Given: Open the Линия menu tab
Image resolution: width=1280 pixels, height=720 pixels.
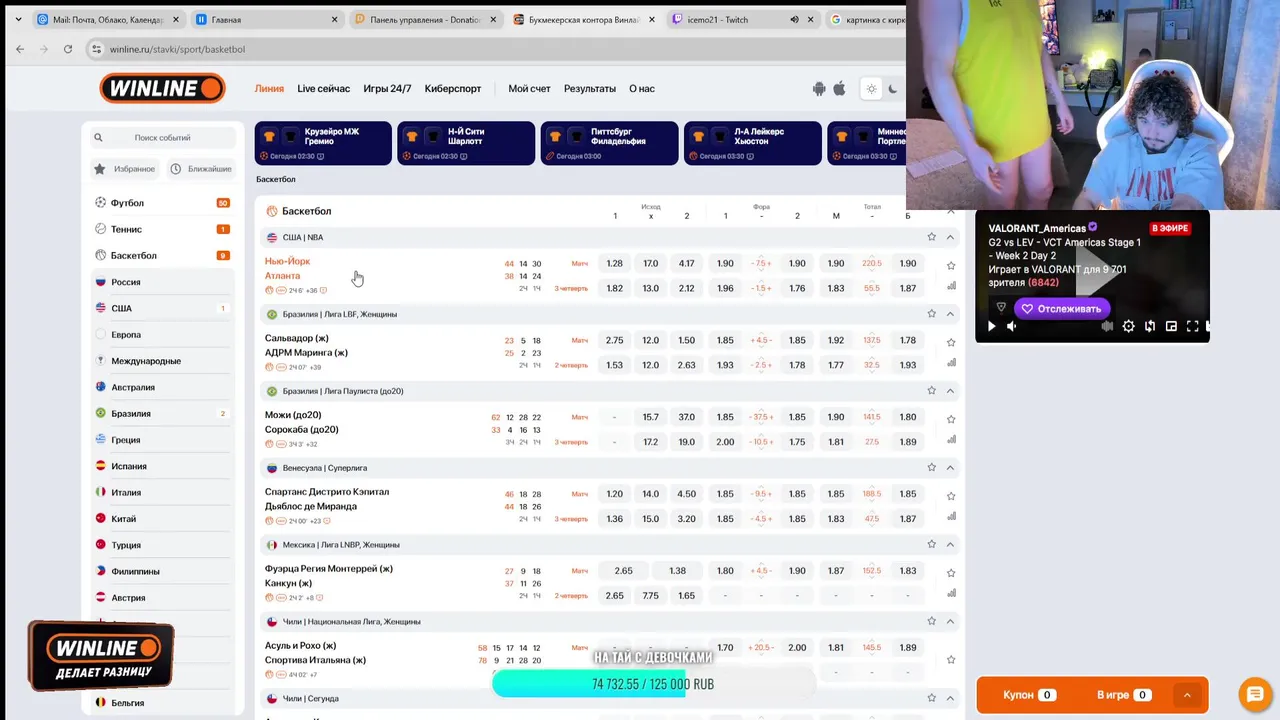Looking at the screenshot, I should pyautogui.click(x=269, y=89).
